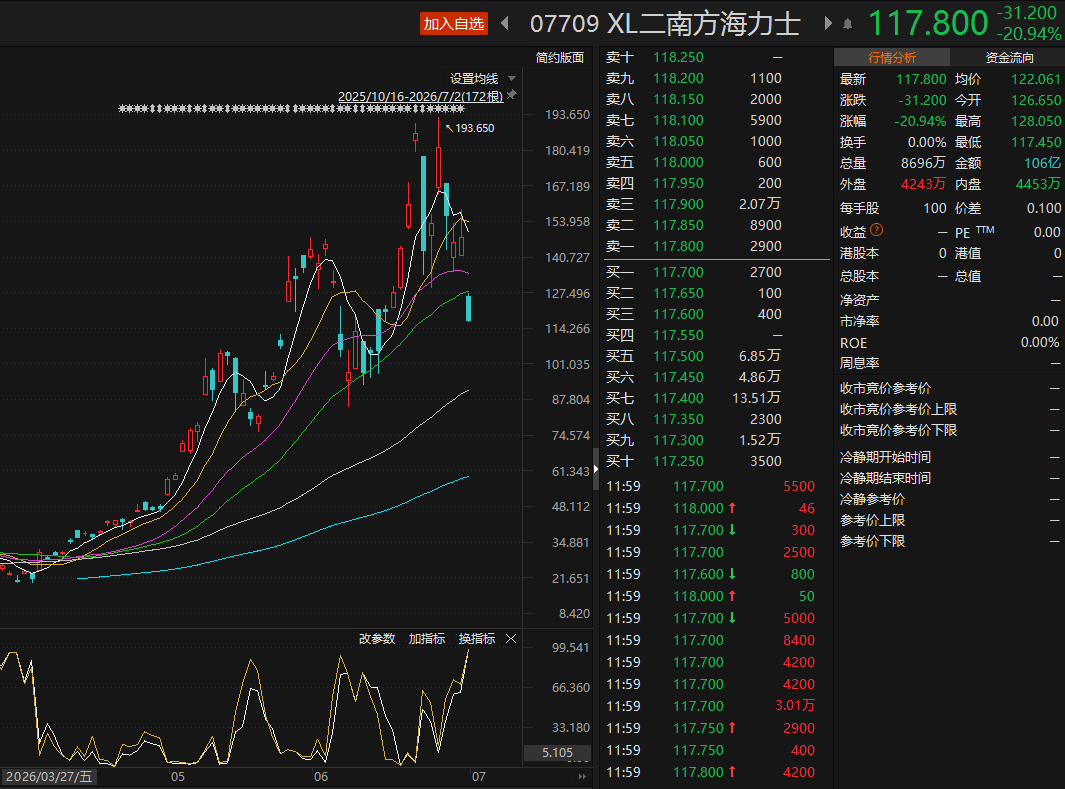Go to the previous stock with left arrow
The image size is (1065, 789).
pos(505,24)
